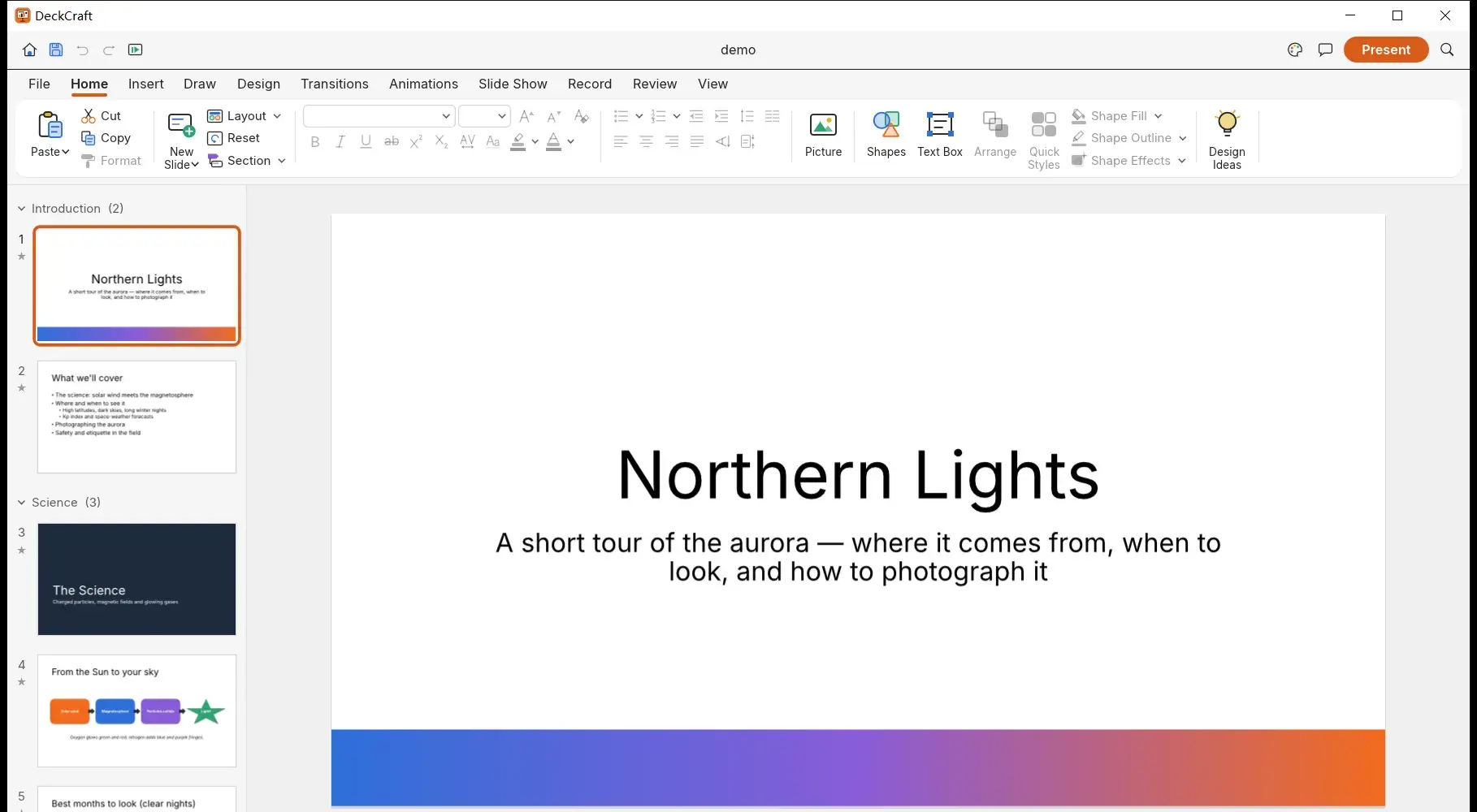Copy the selection
Image resolution: width=1477 pixels, height=812 pixels.
tap(106, 138)
